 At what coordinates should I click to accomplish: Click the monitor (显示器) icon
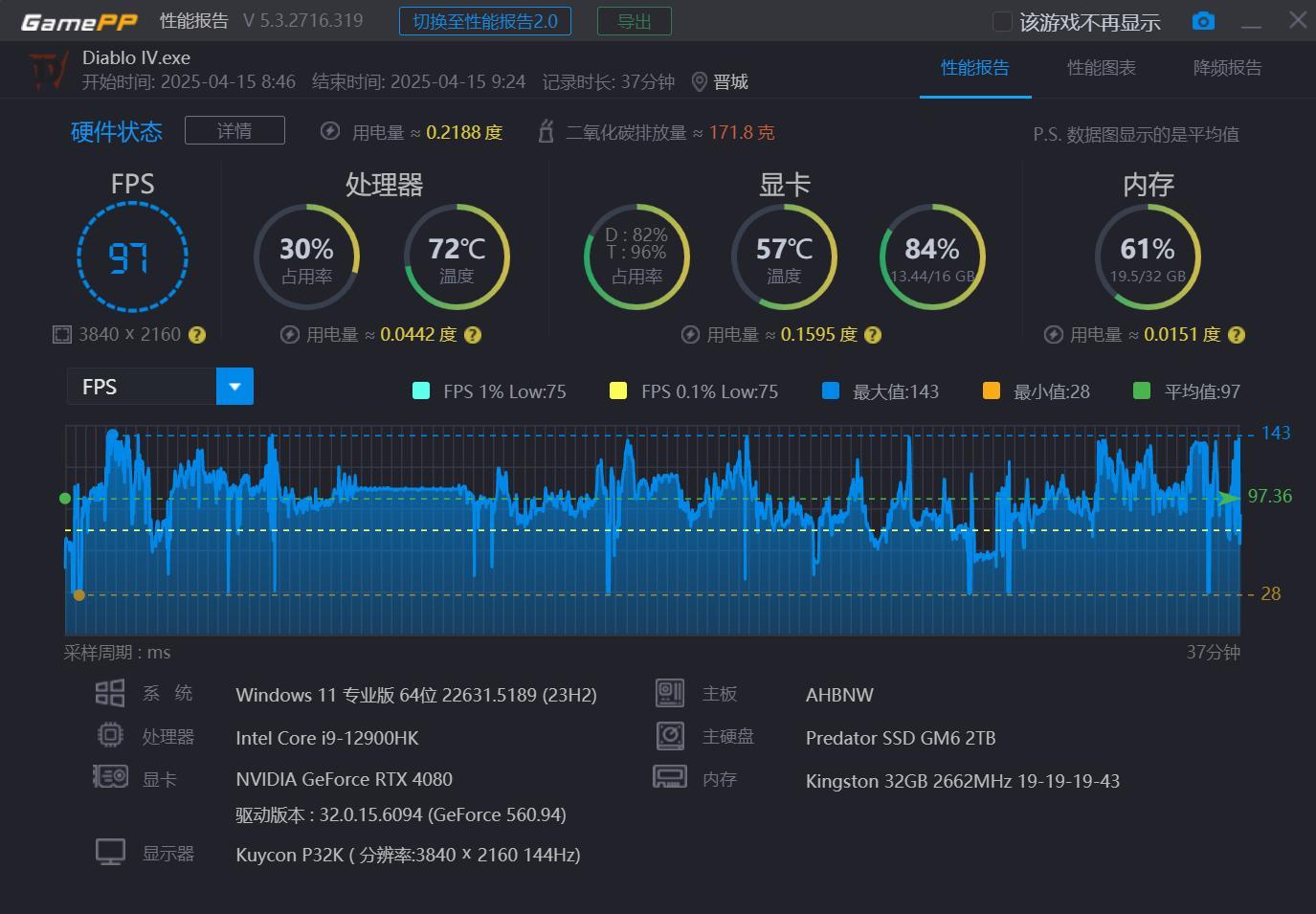pyautogui.click(x=110, y=852)
